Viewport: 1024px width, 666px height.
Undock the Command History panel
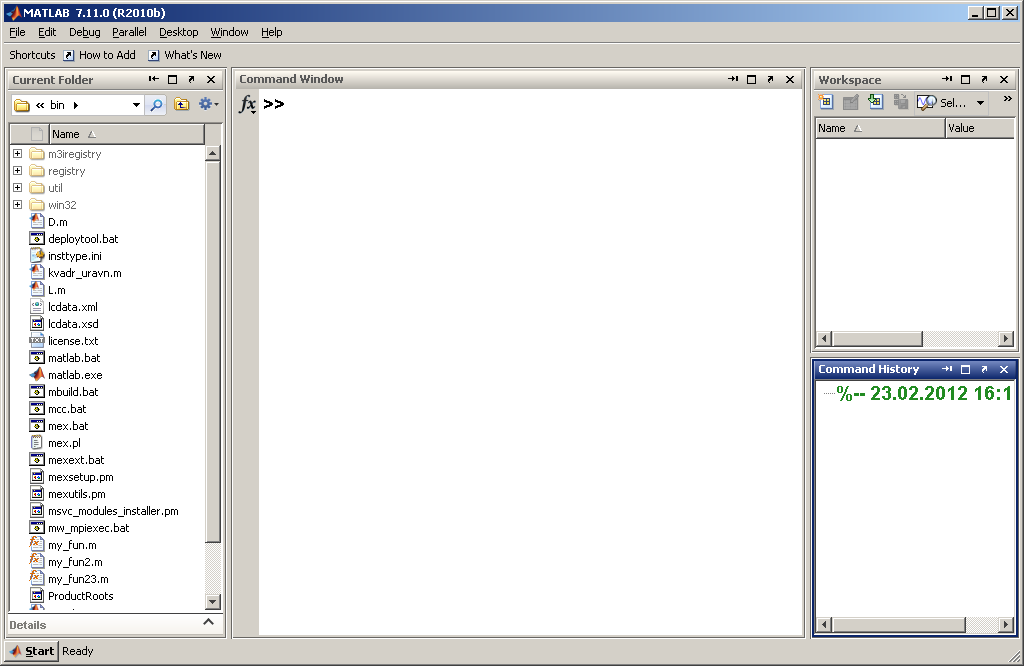984,369
